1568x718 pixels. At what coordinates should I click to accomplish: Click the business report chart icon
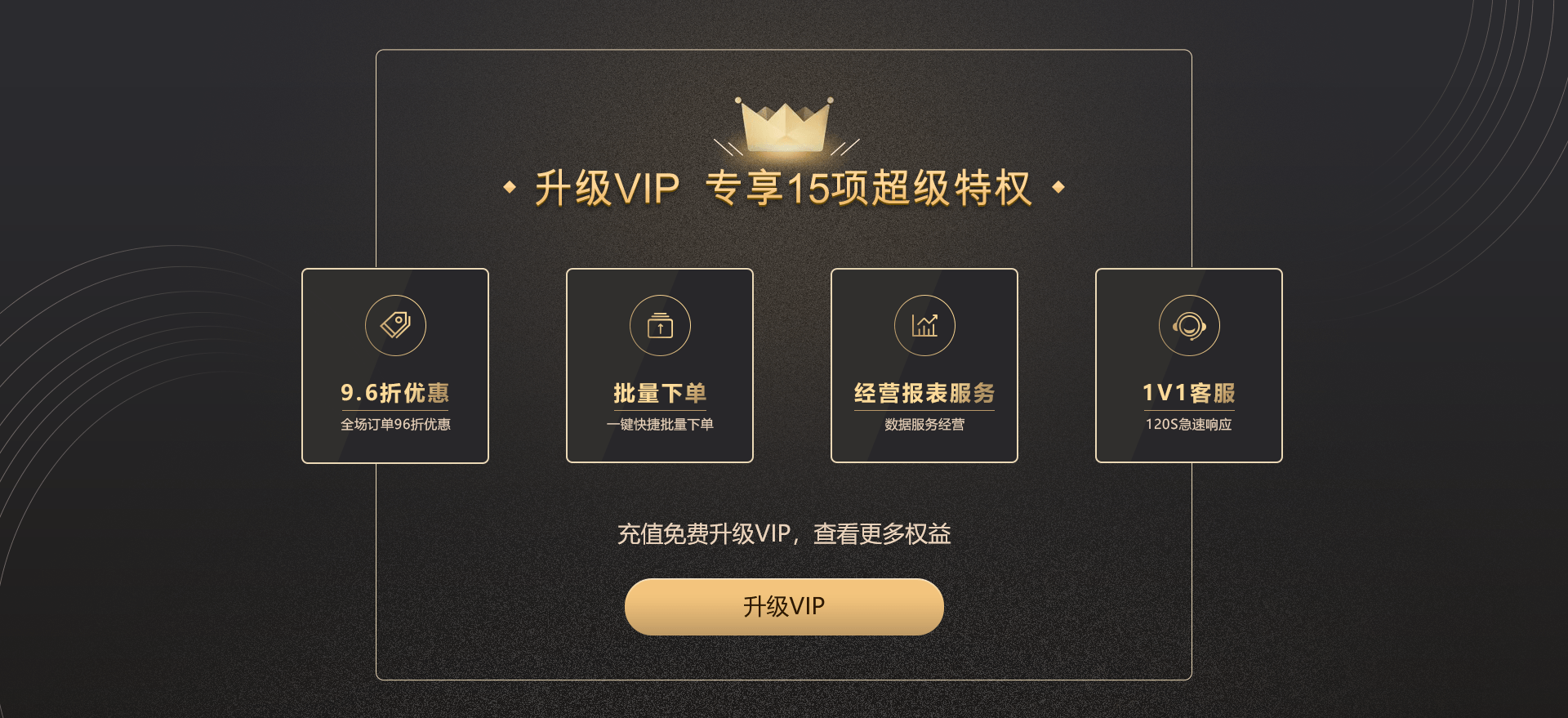[924, 325]
